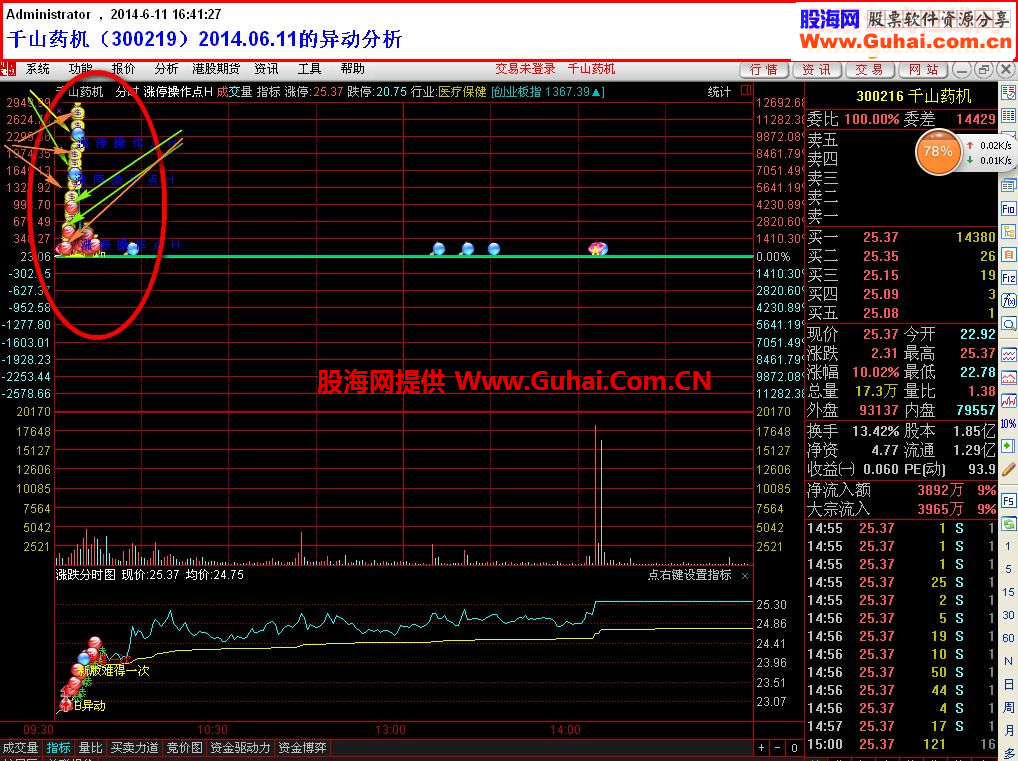Select the pencil drawing tool icon

click(1008, 469)
